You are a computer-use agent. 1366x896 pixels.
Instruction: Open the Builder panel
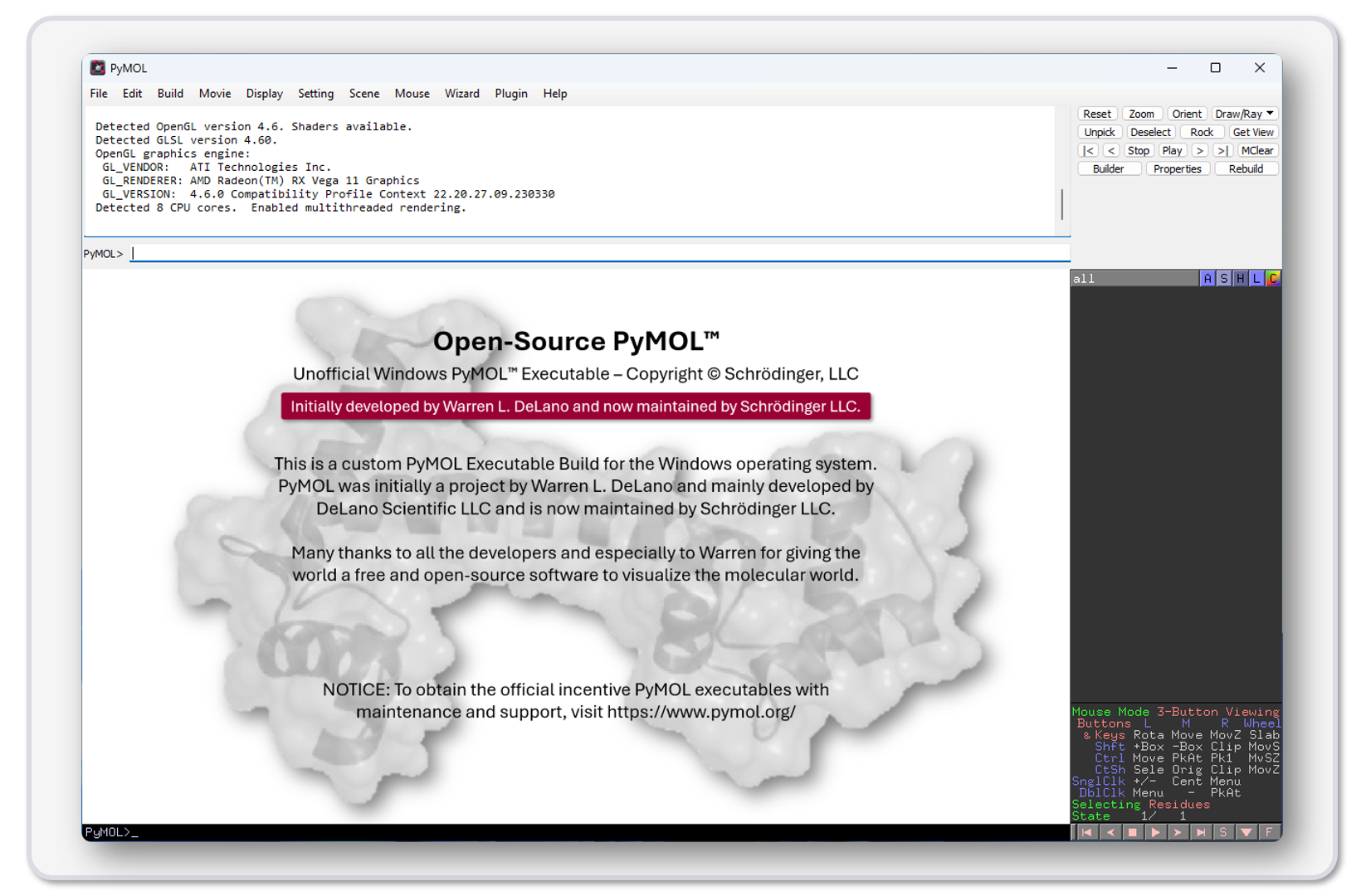pyautogui.click(x=1109, y=168)
